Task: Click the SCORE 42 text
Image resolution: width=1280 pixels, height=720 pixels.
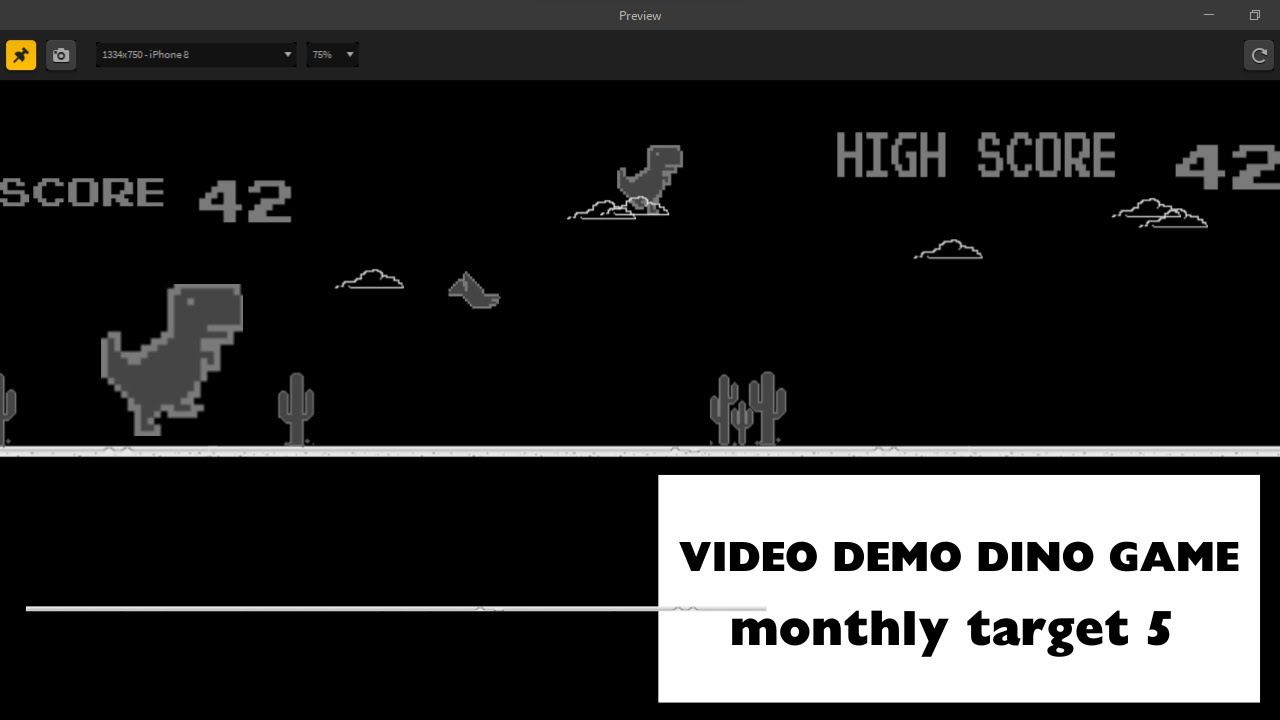Action: pyautogui.click(x=146, y=199)
